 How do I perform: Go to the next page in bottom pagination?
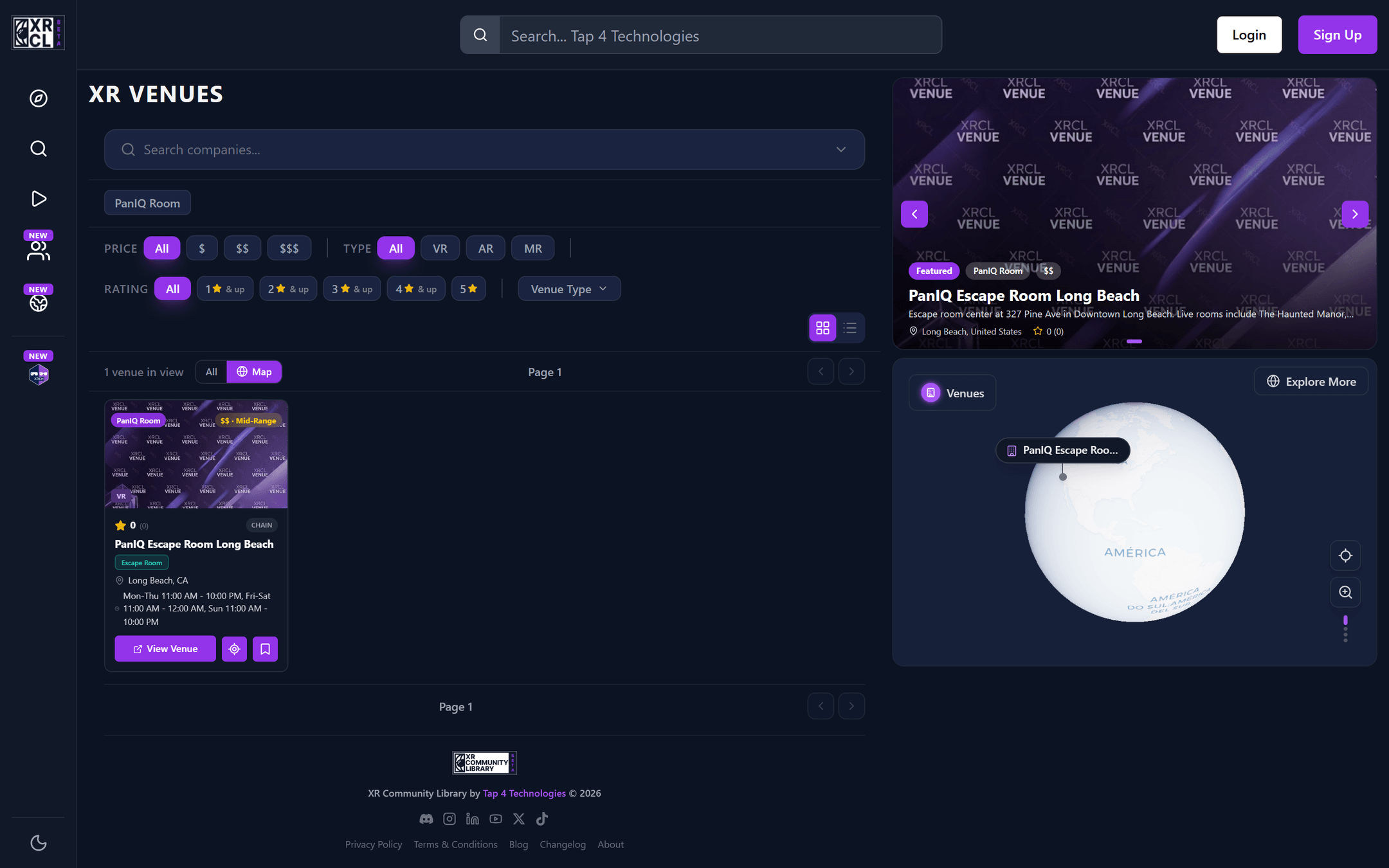851,706
